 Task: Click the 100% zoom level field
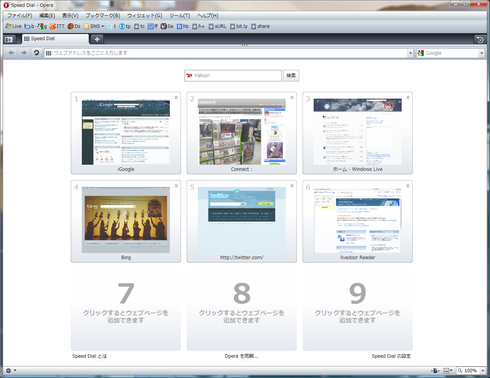[468, 370]
